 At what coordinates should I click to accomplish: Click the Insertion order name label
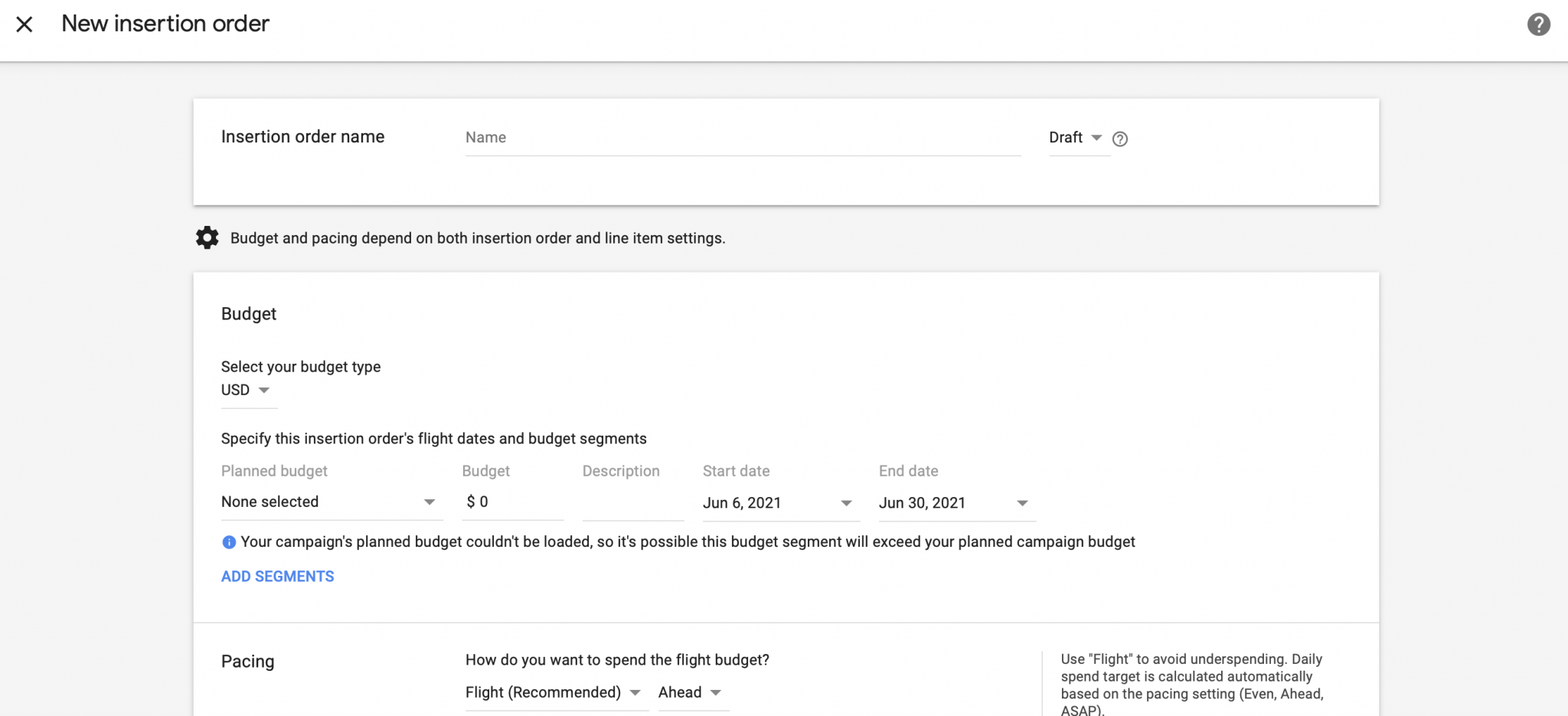(x=302, y=136)
